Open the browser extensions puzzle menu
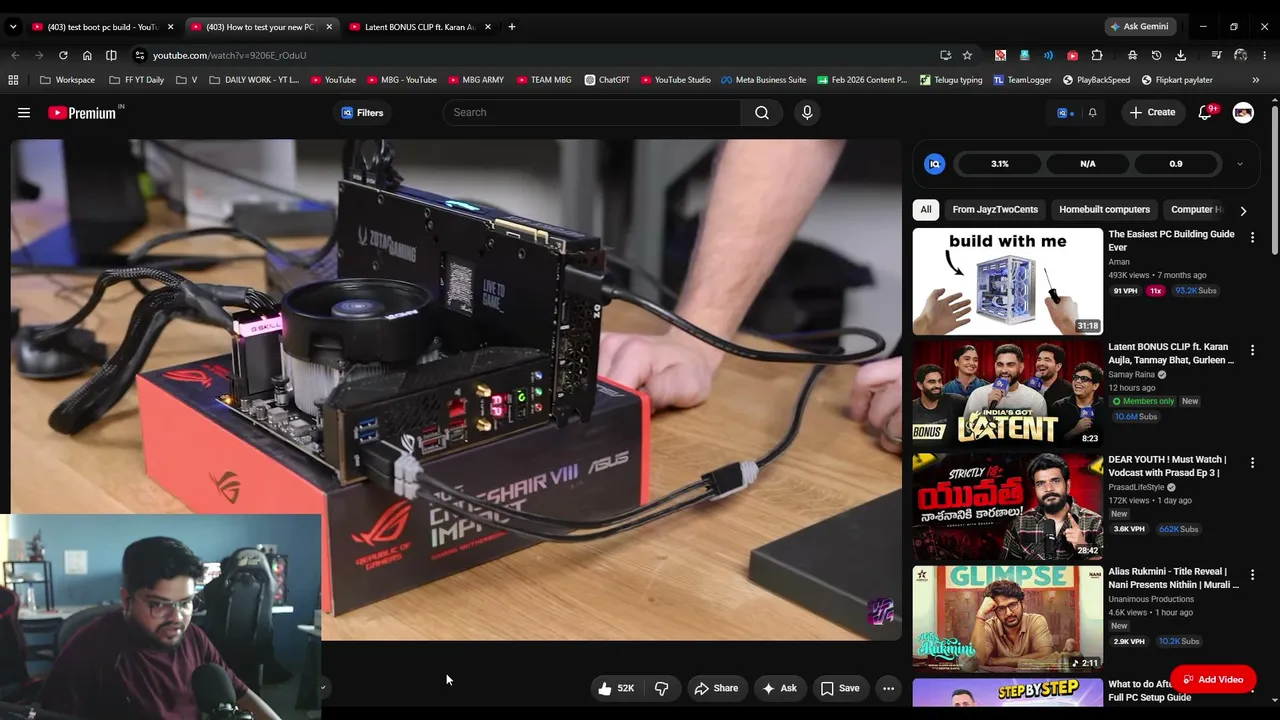Screen dimensions: 1280x720 click(x=1097, y=55)
